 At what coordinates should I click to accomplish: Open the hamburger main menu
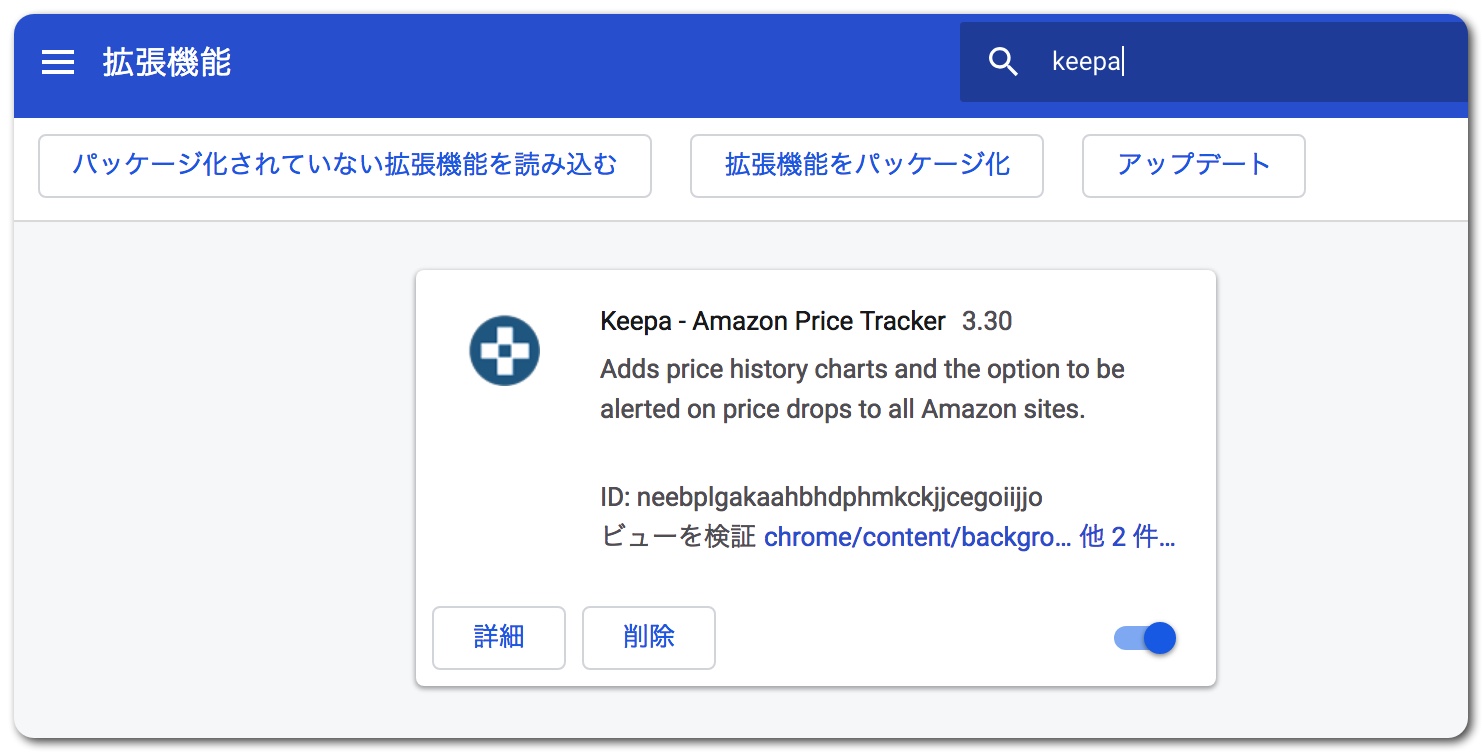click(x=58, y=63)
